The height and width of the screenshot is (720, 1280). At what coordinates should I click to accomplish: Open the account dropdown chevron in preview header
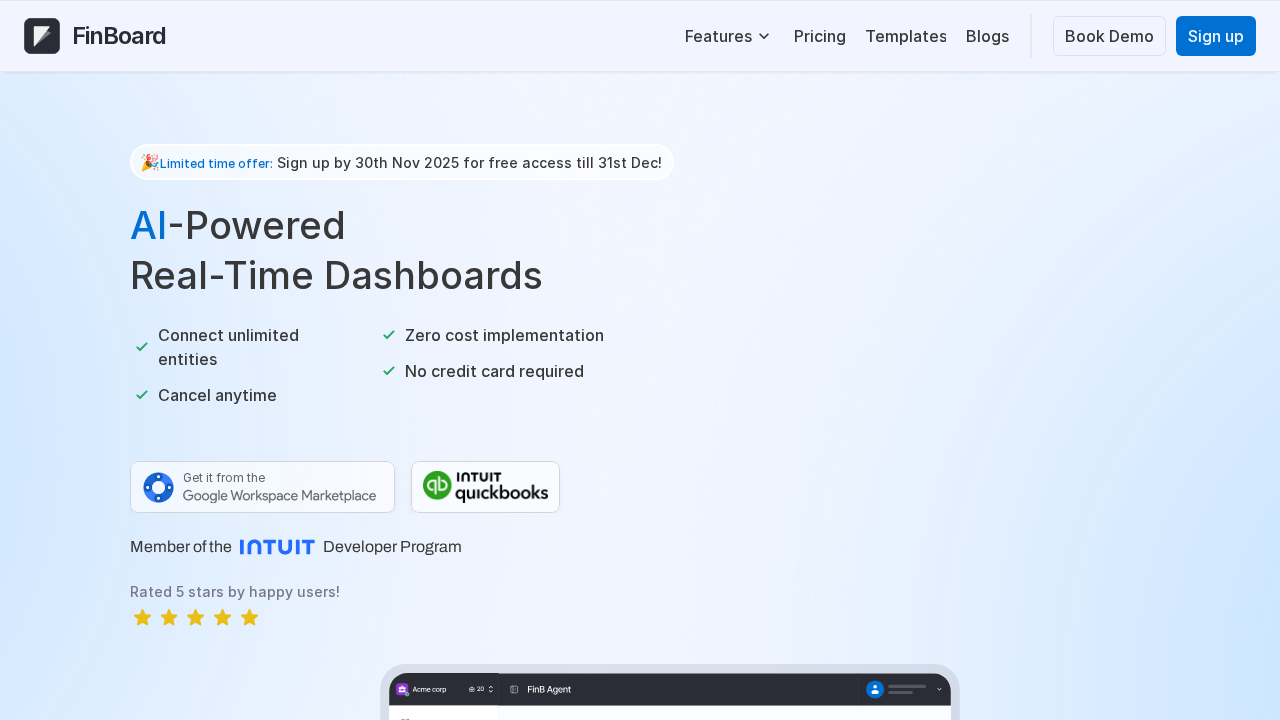tap(939, 690)
